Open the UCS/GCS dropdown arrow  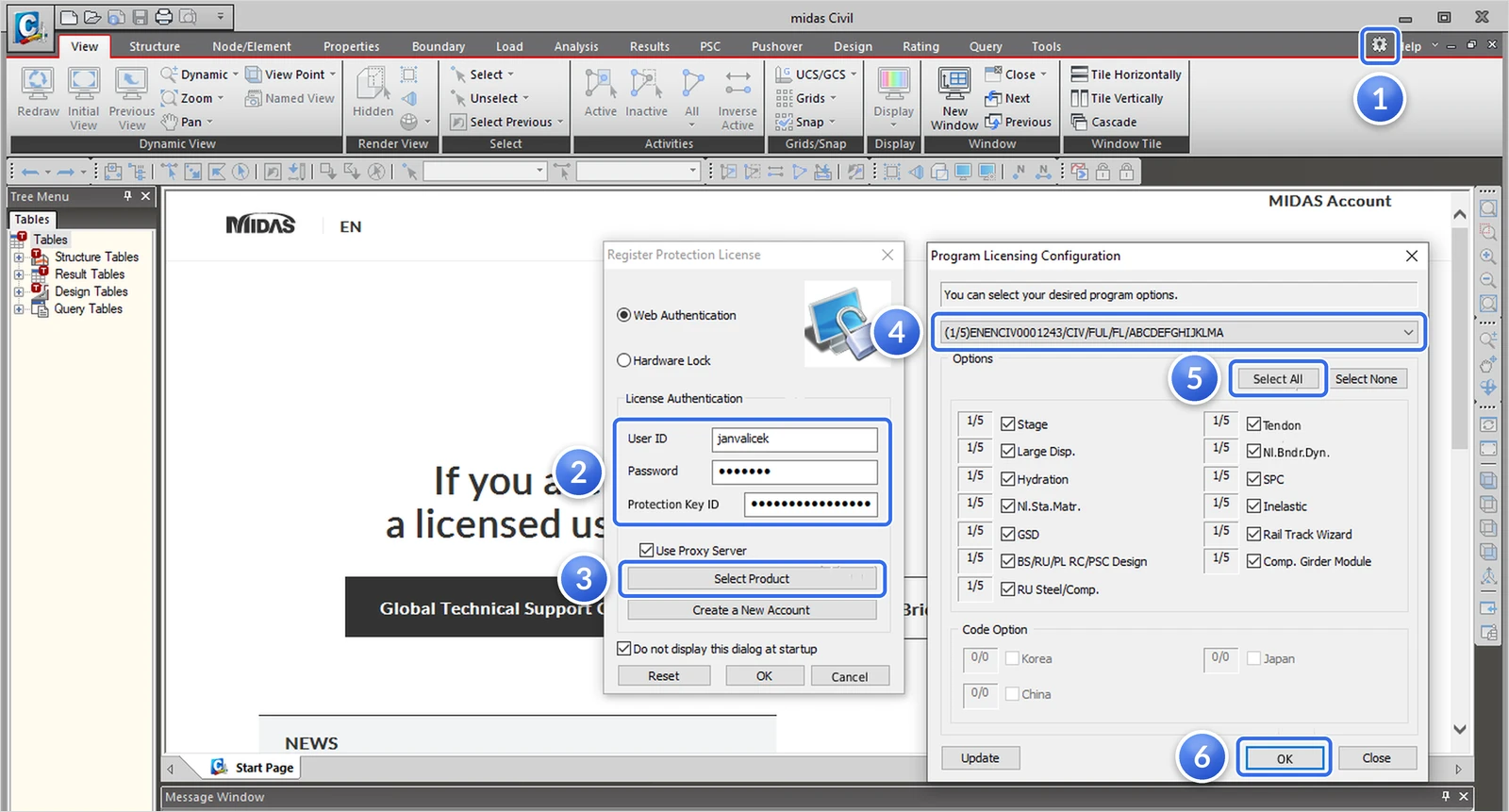[854, 75]
